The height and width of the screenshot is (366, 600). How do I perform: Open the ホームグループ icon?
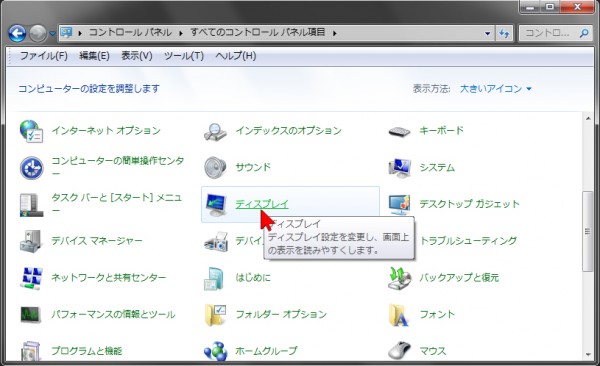coord(215,351)
